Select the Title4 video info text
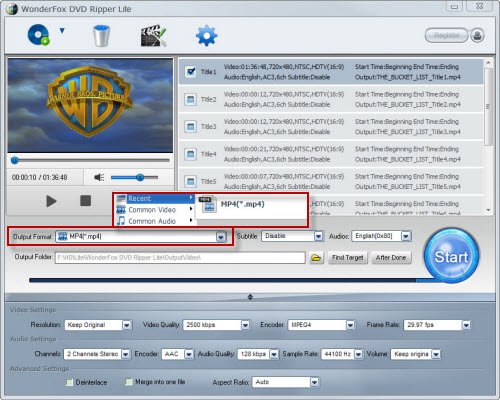 click(284, 149)
